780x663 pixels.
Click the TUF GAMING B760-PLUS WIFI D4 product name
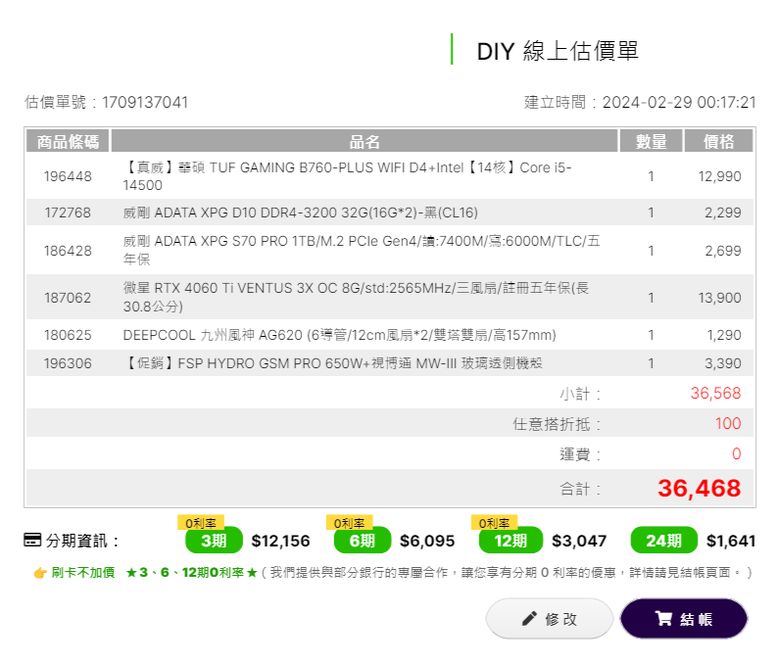point(347,176)
